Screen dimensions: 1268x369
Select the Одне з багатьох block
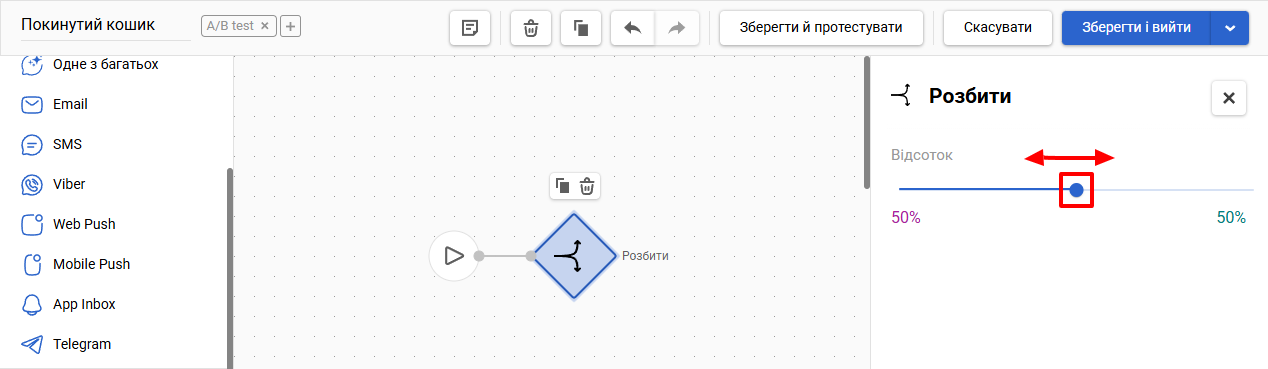90,64
